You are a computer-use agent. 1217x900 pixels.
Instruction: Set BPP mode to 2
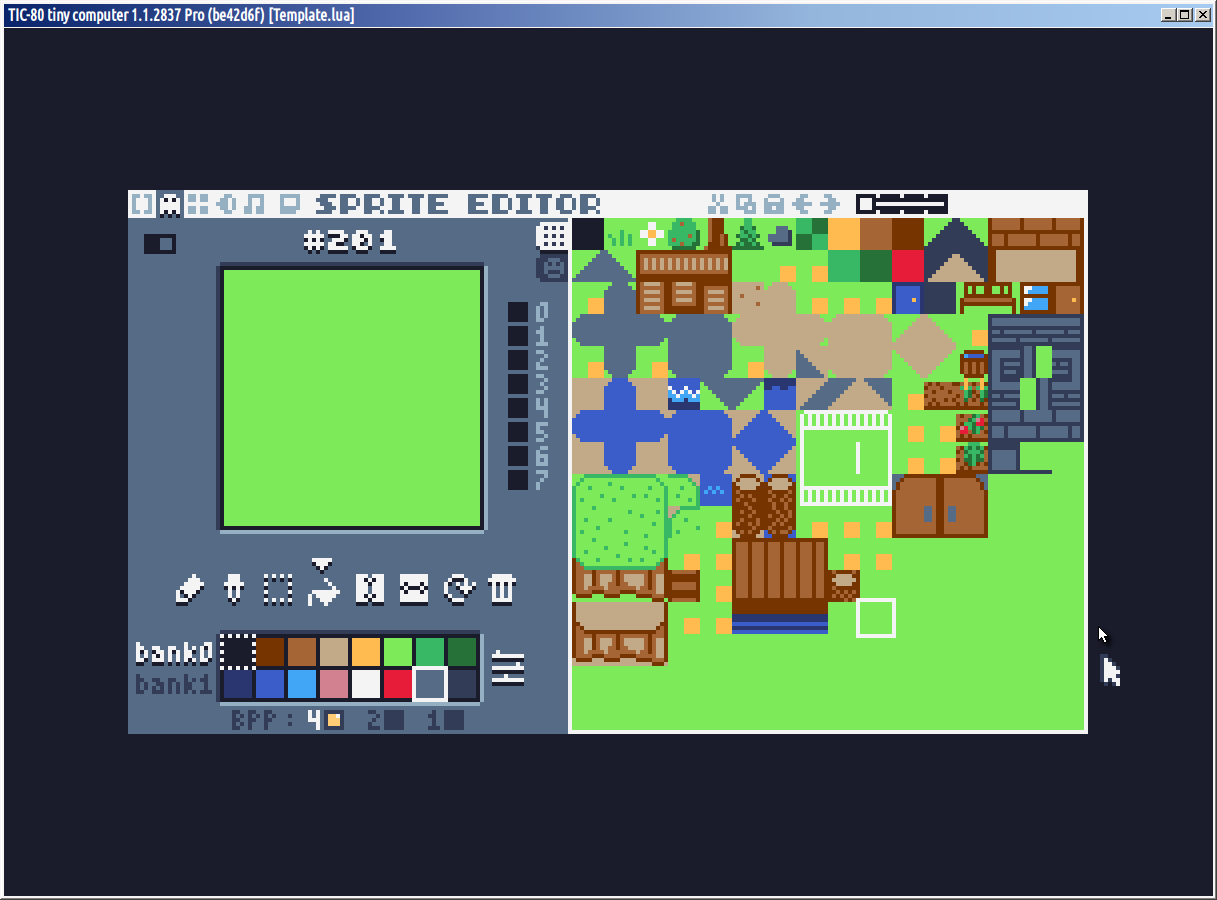385,720
